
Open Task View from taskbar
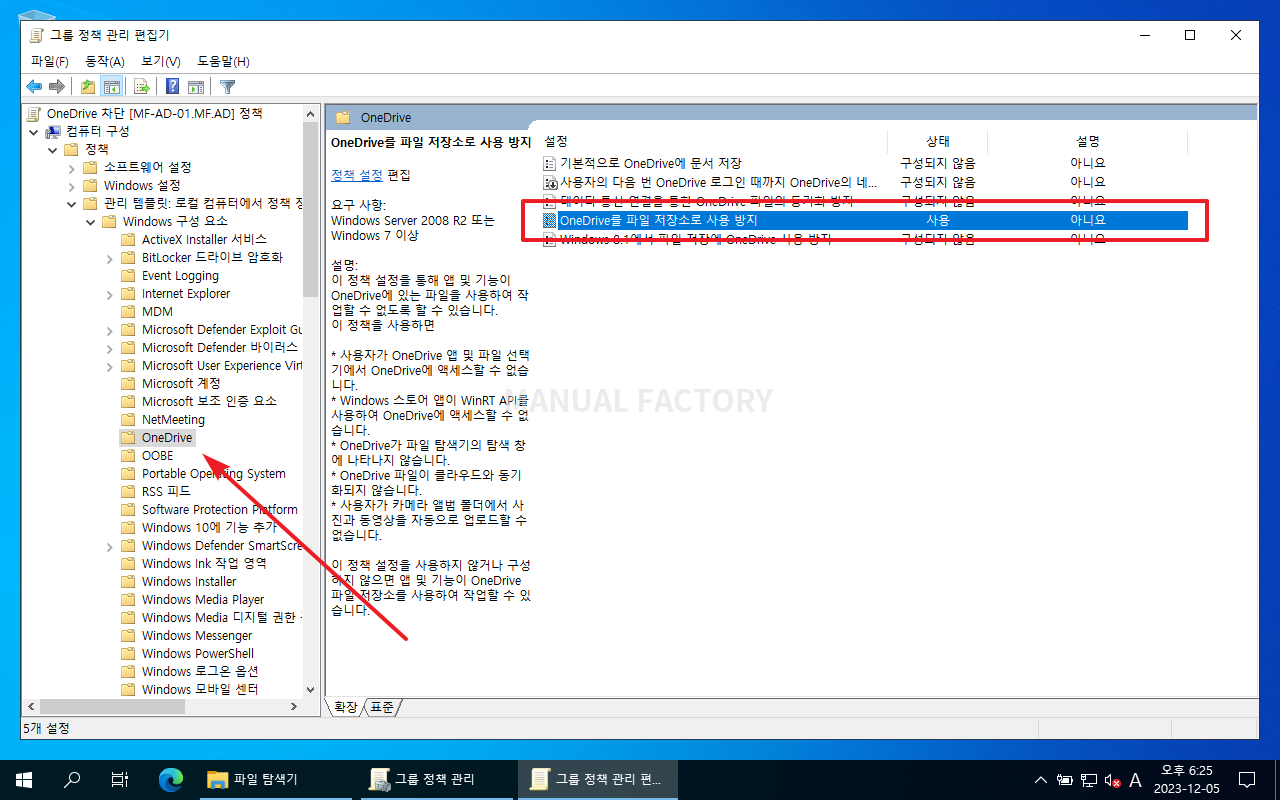120,779
